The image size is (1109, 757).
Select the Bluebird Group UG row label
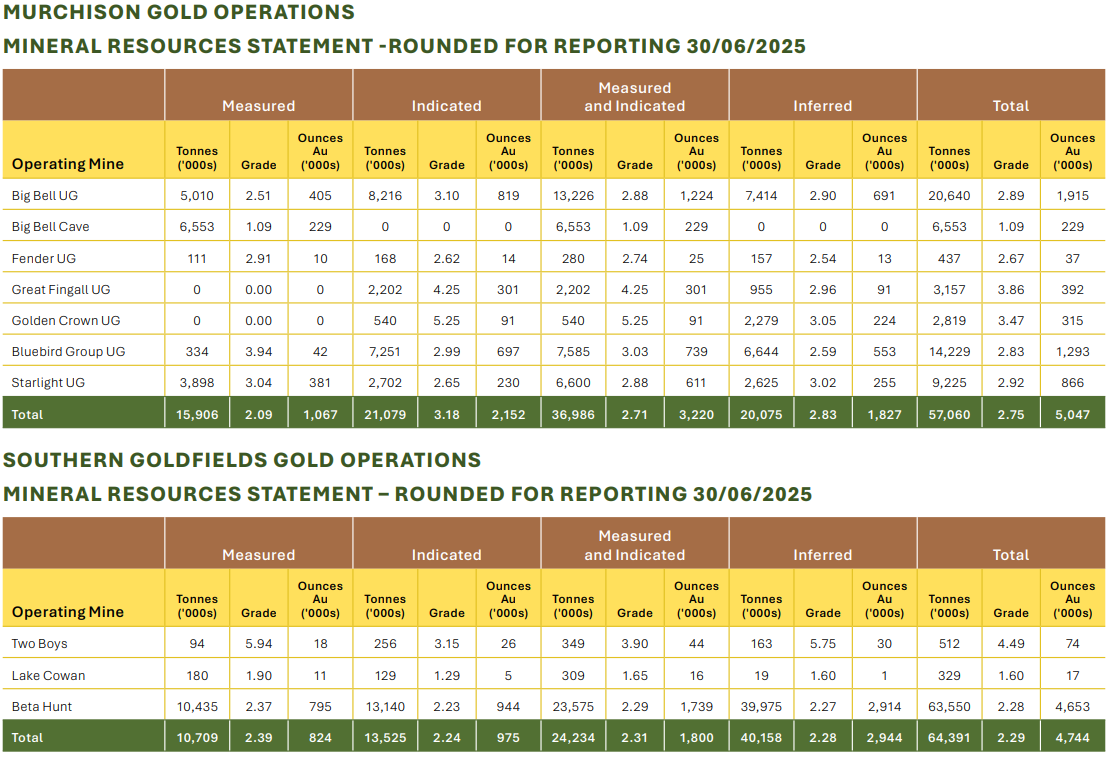coord(68,352)
